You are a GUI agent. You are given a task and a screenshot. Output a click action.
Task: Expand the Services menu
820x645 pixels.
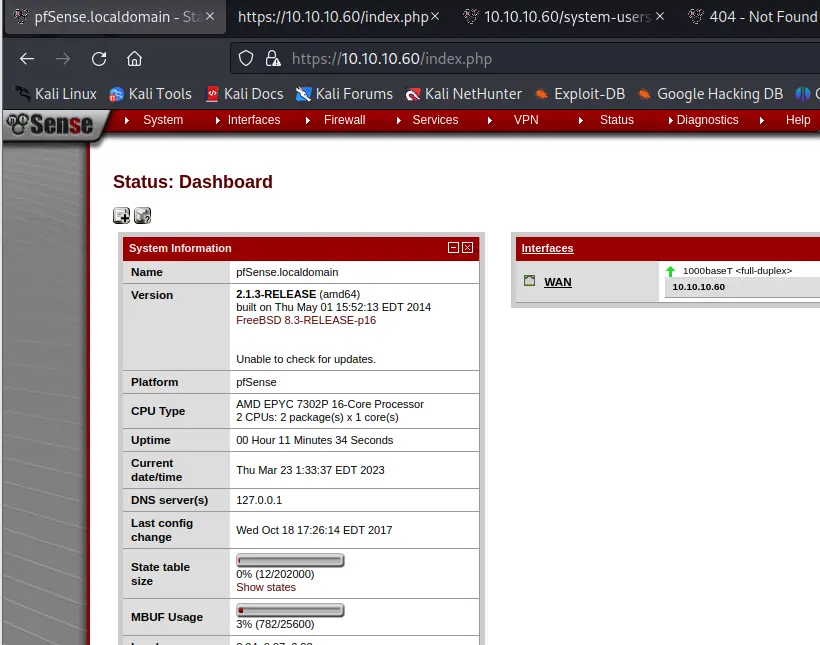click(x=435, y=120)
